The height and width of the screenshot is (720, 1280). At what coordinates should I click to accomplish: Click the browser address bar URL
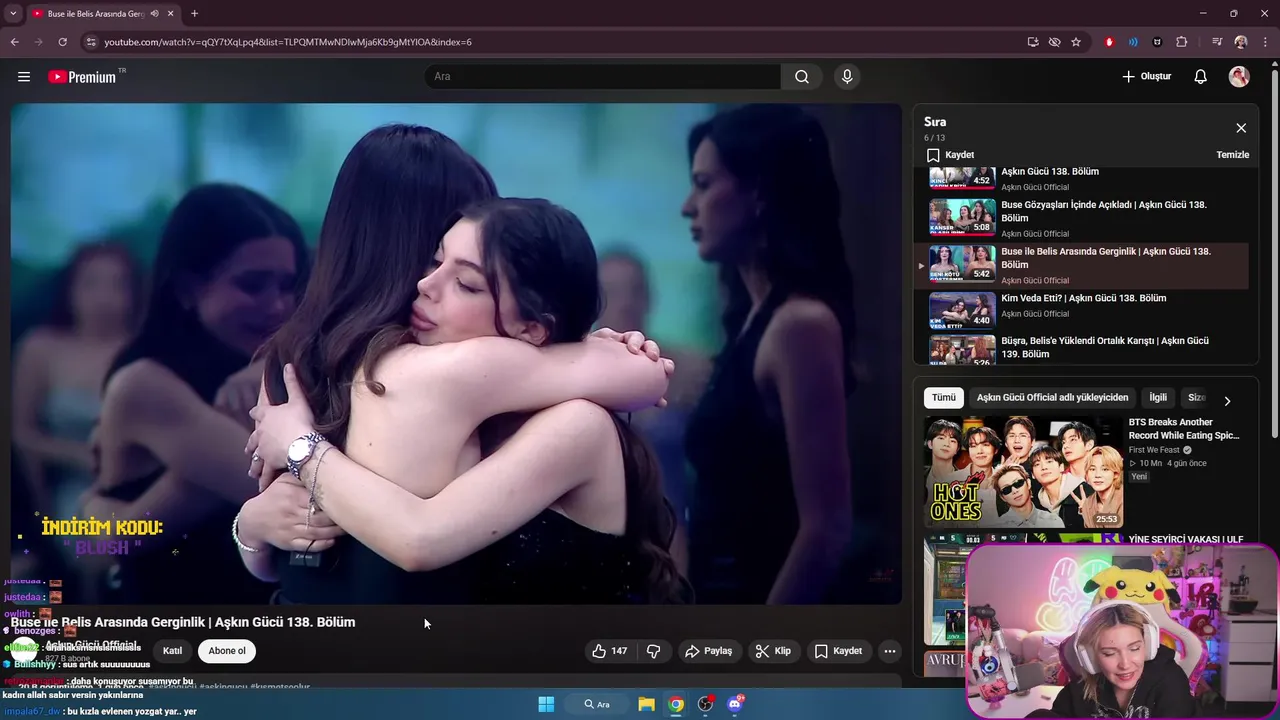pos(288,42)
